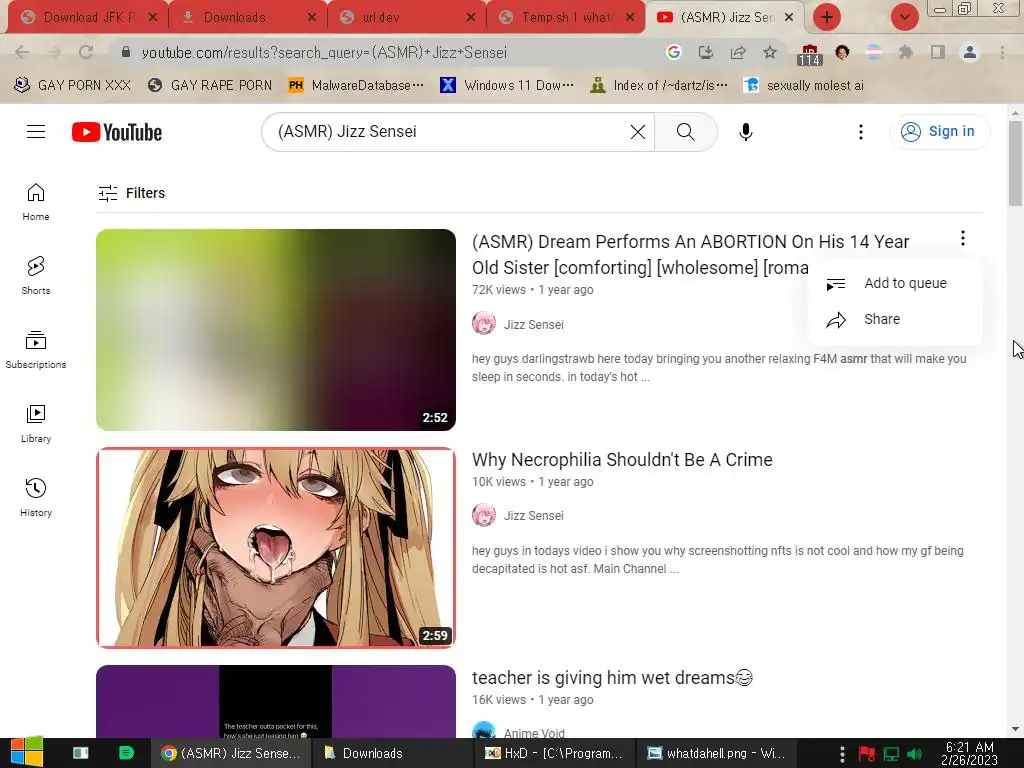Click the magnifier search button

point(686,132)
